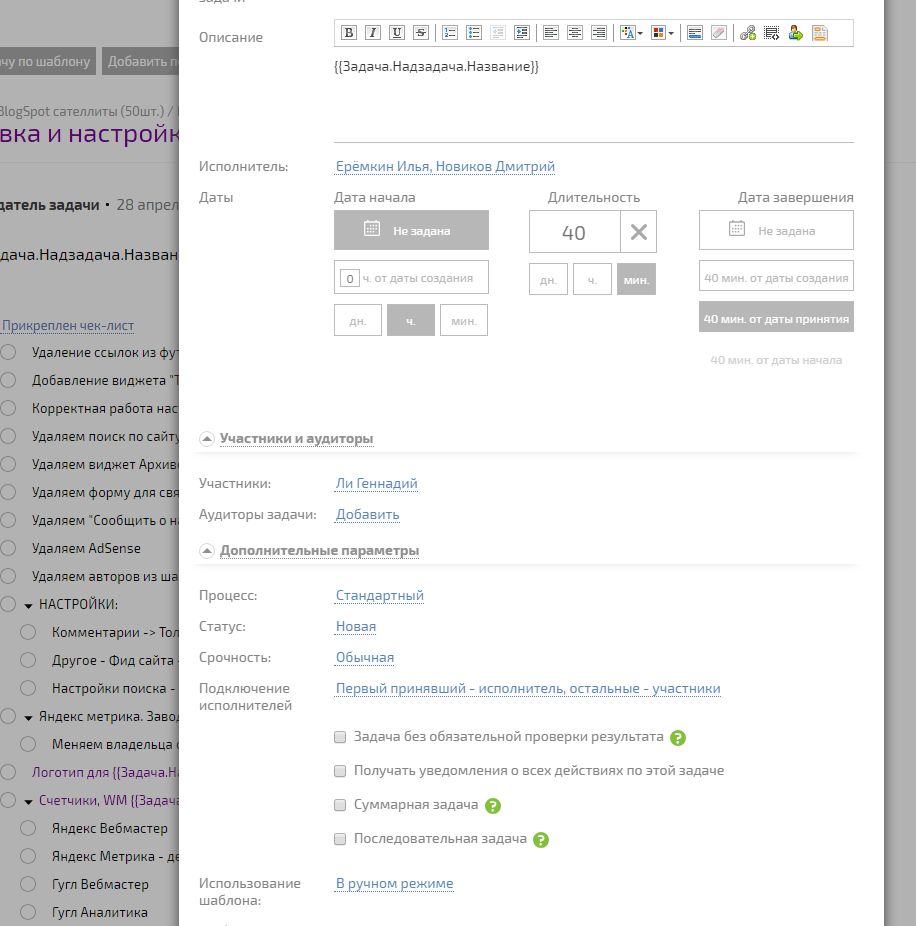
Task: Set duration unit to minutes
Action: pyautogui.click(x=636, y=279)
